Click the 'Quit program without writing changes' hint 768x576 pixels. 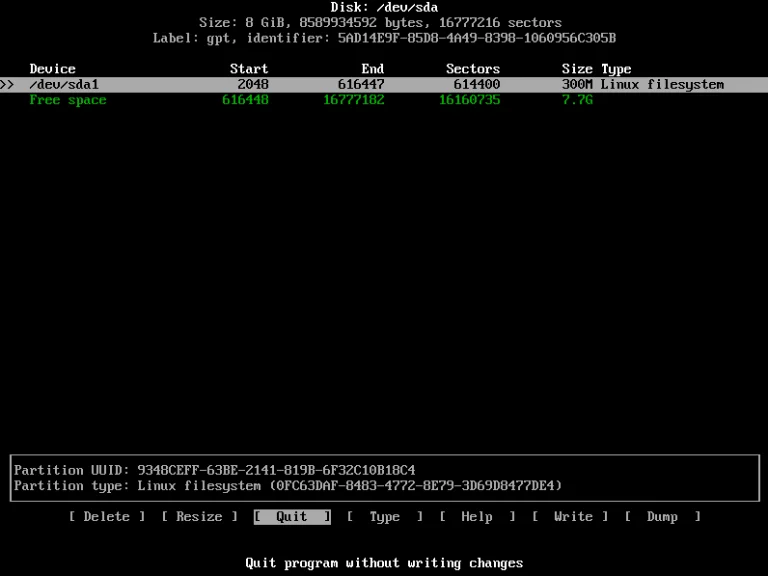click(x=384, y=563)
